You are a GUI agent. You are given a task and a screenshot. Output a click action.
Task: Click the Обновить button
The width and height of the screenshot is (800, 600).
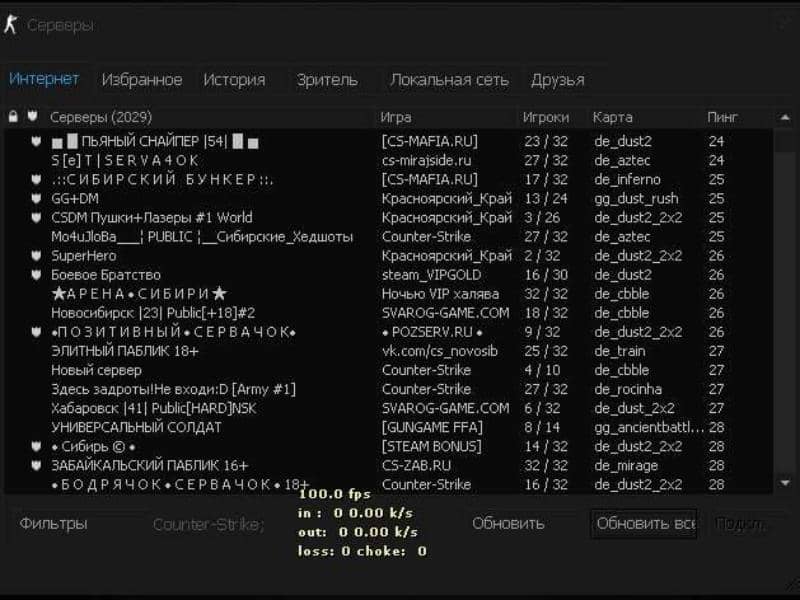508,523
